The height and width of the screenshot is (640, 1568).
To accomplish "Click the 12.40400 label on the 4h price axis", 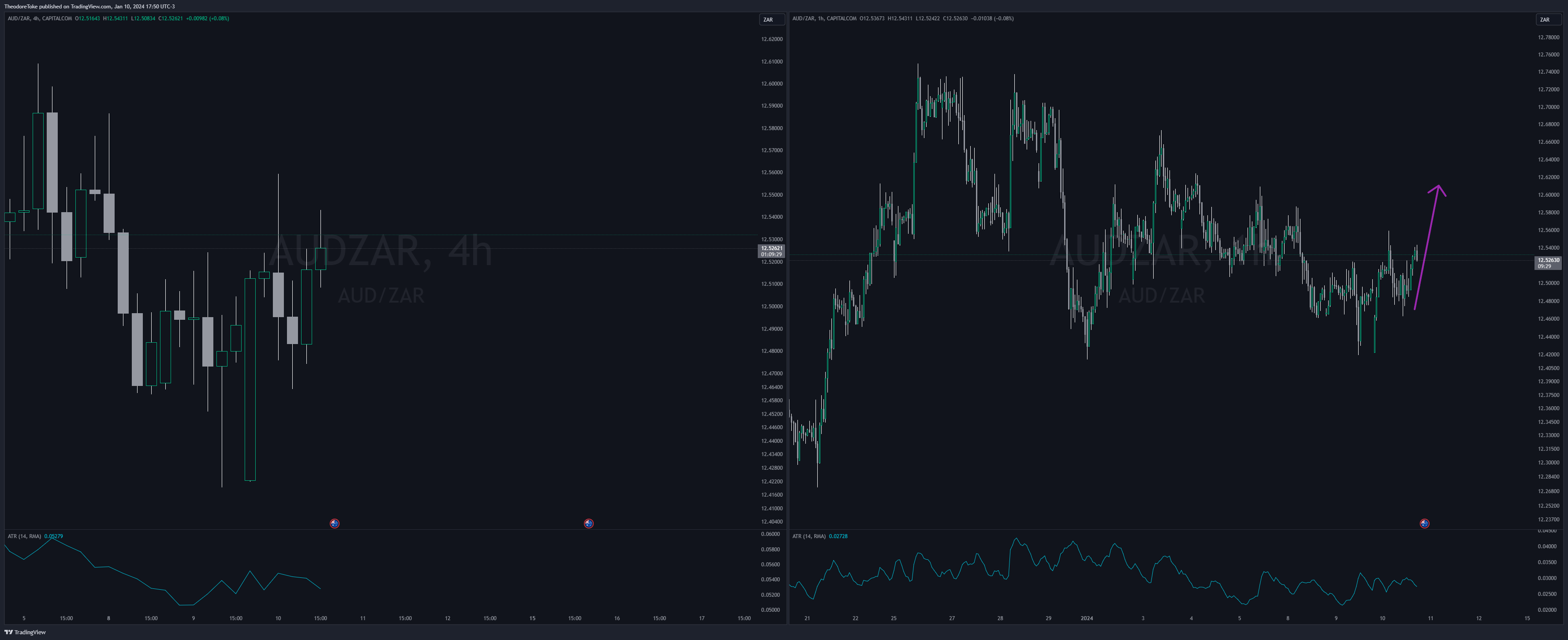I will [x=771, y=521].
